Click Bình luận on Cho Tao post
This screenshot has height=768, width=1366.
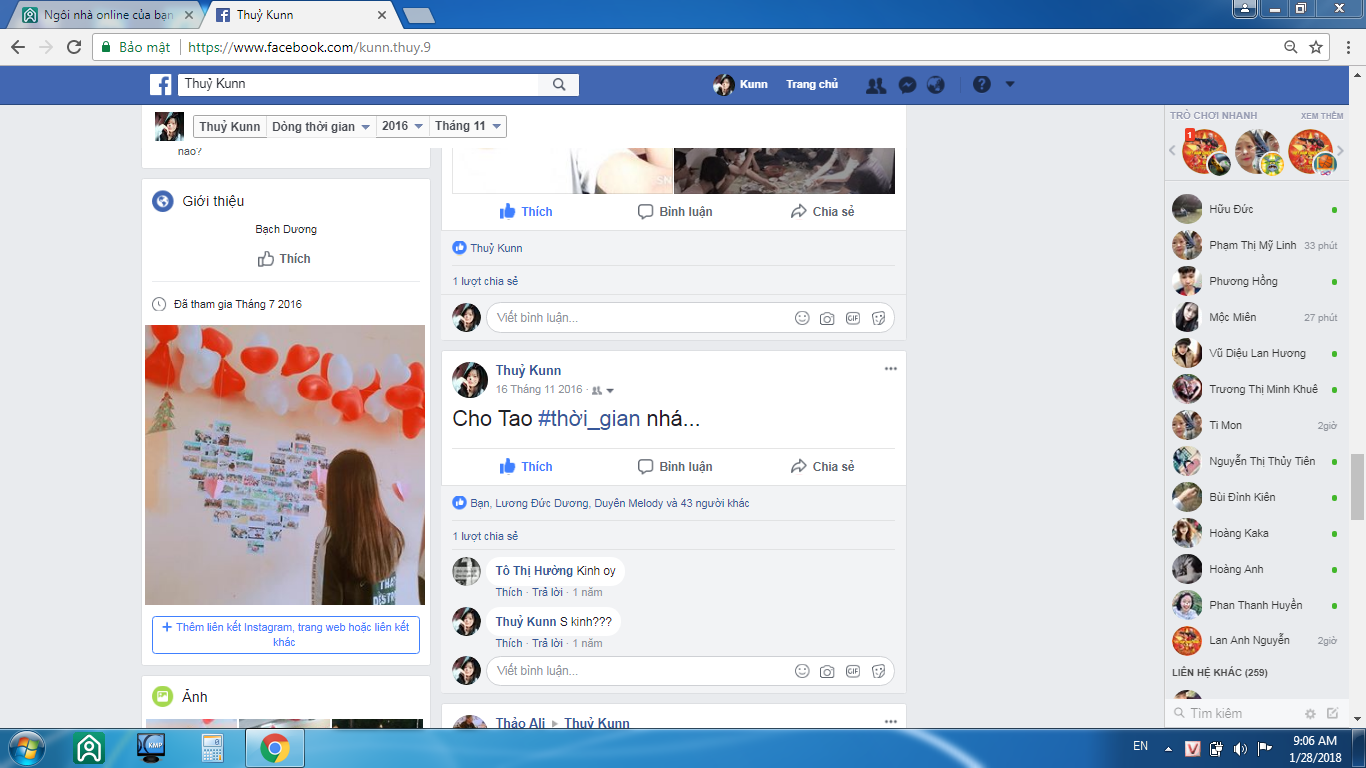675,466
